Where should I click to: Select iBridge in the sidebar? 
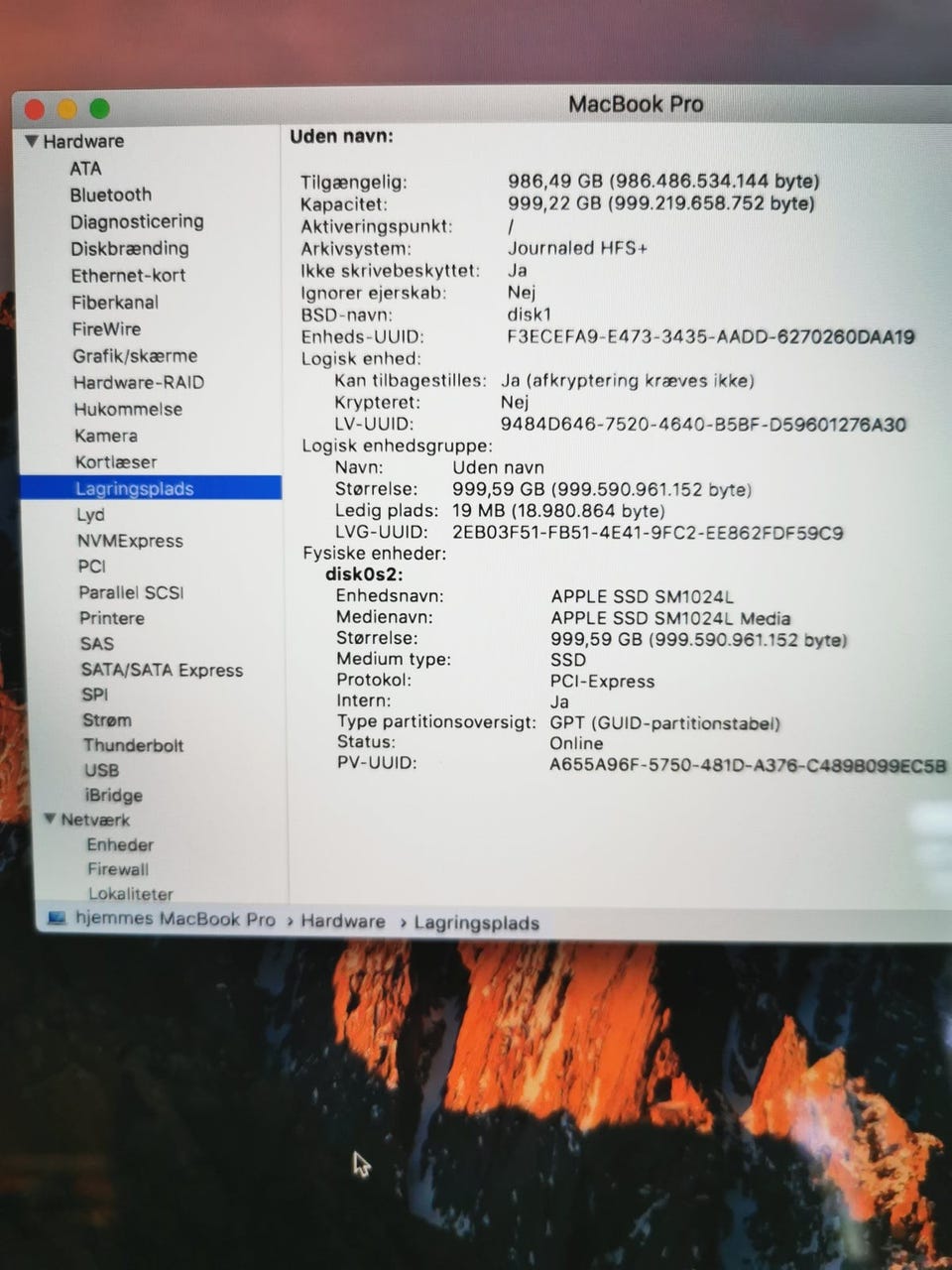click(x=113, y=795)
